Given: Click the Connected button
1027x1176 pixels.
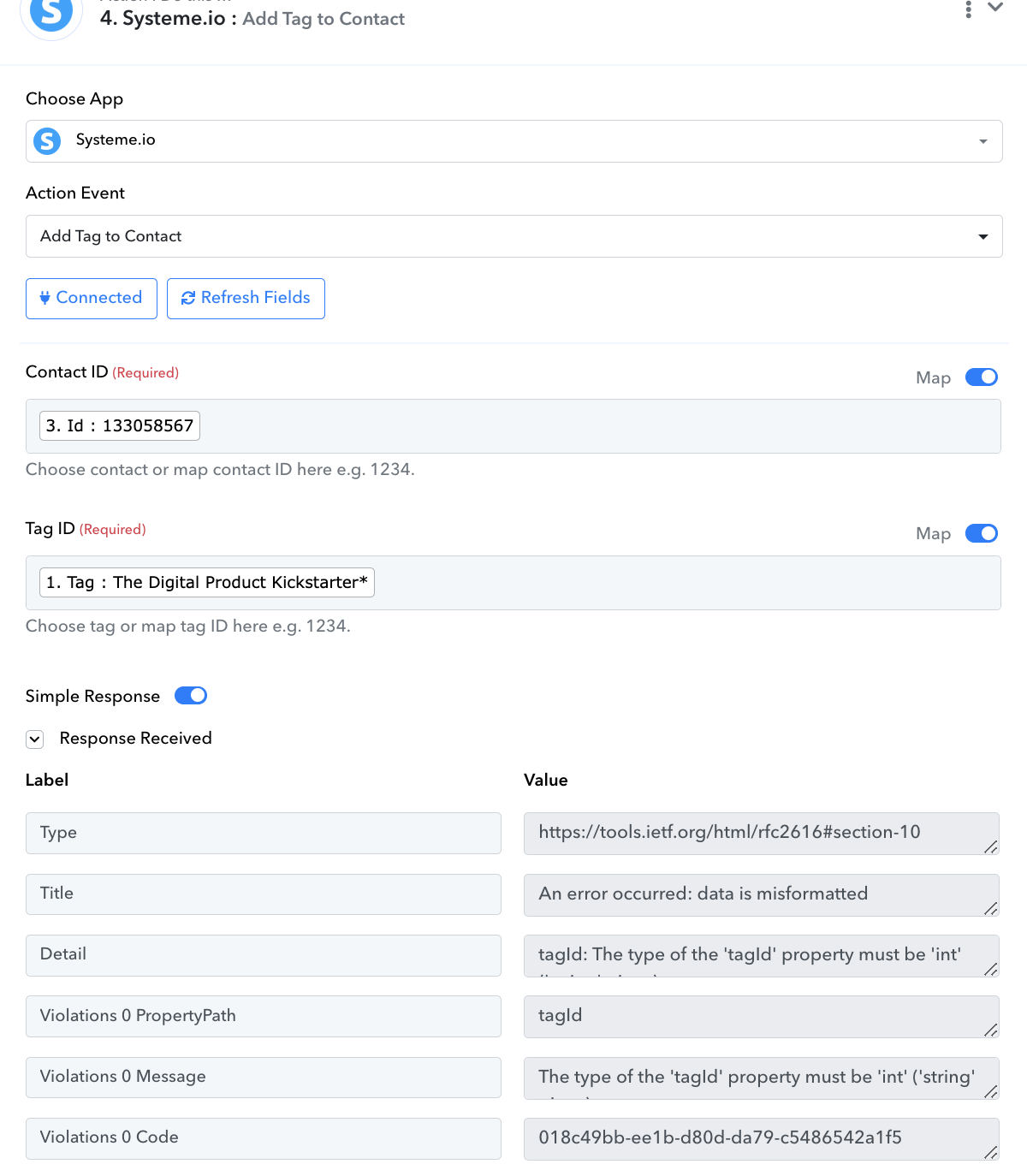Looking at the screenshot, I should click(92, 299).
